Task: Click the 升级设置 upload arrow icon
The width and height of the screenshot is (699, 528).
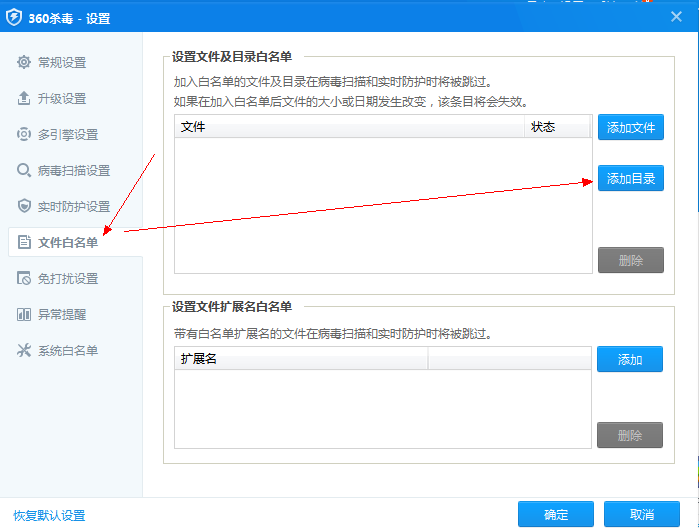Action: coord(24,99)
